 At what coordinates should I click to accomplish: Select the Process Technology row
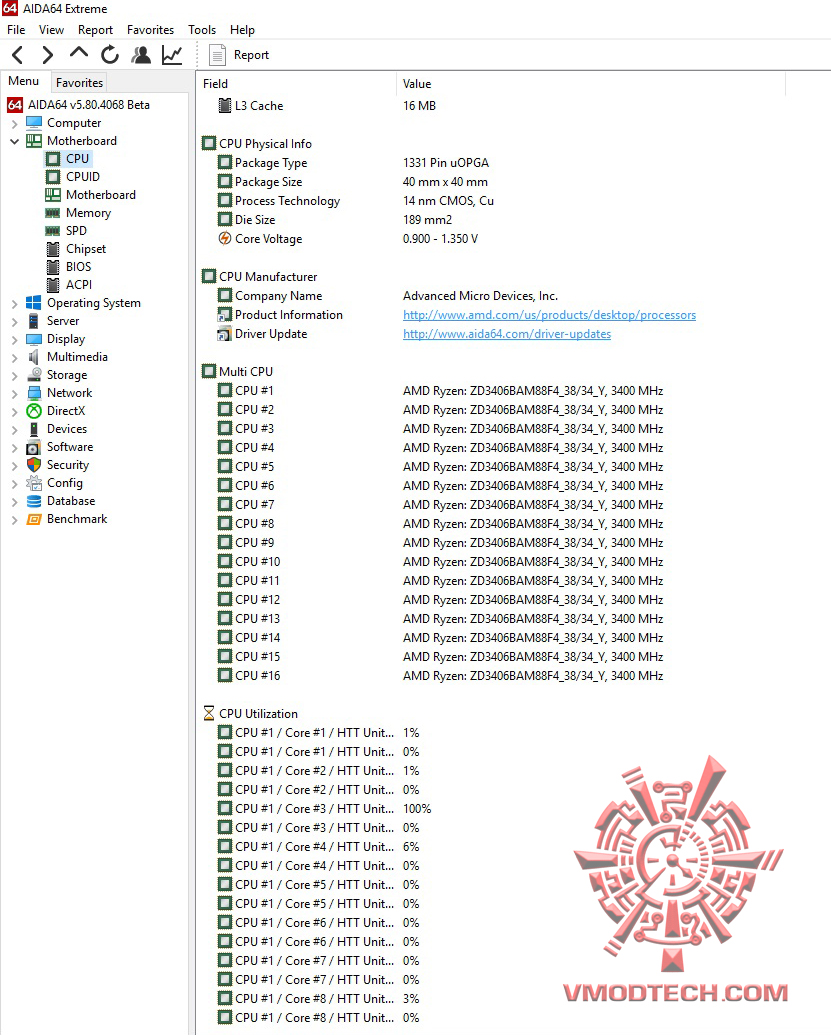click(x=492, y=201)
